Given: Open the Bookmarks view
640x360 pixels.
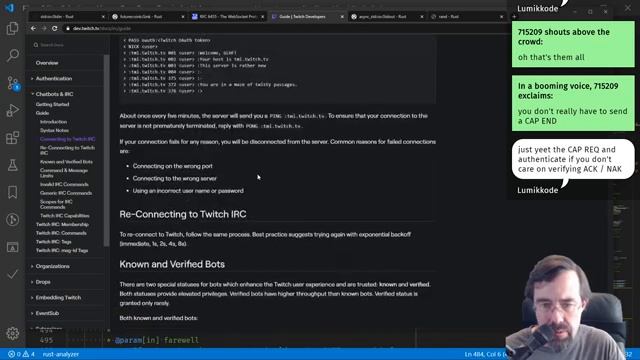Looking at the screenshot, I should click(x=12, y=192).
